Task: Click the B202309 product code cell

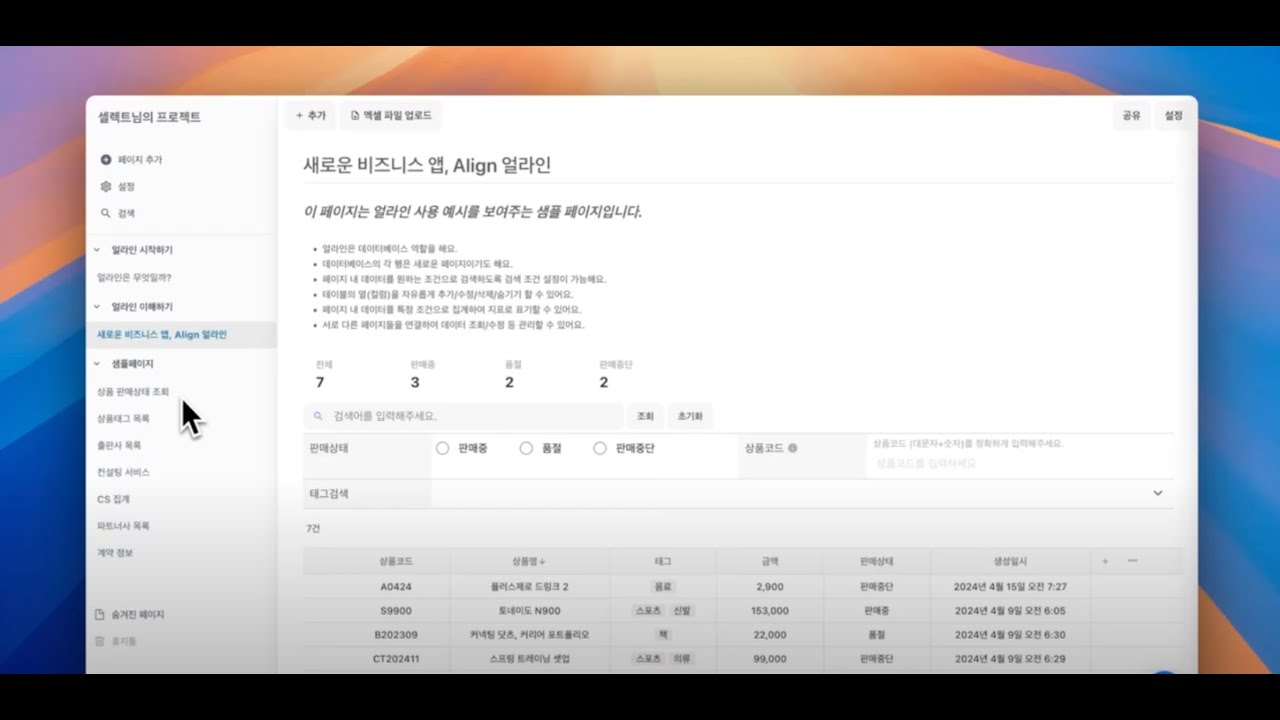Action: click(x=396, y=635)
